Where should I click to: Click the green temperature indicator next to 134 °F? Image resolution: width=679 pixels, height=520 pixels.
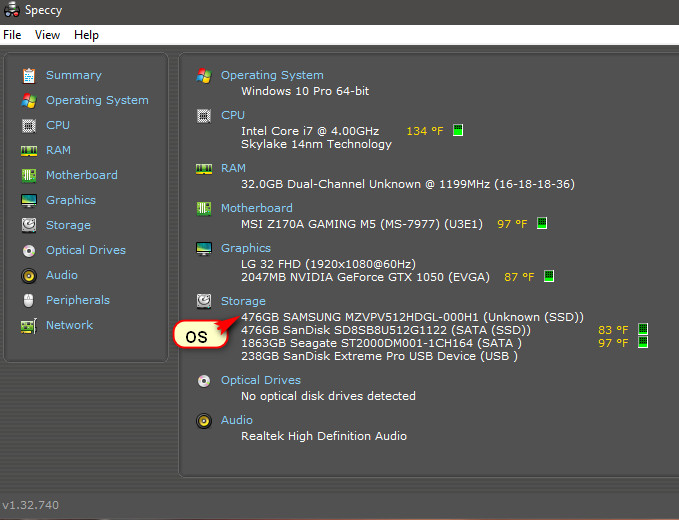click(x=458, y=130)
